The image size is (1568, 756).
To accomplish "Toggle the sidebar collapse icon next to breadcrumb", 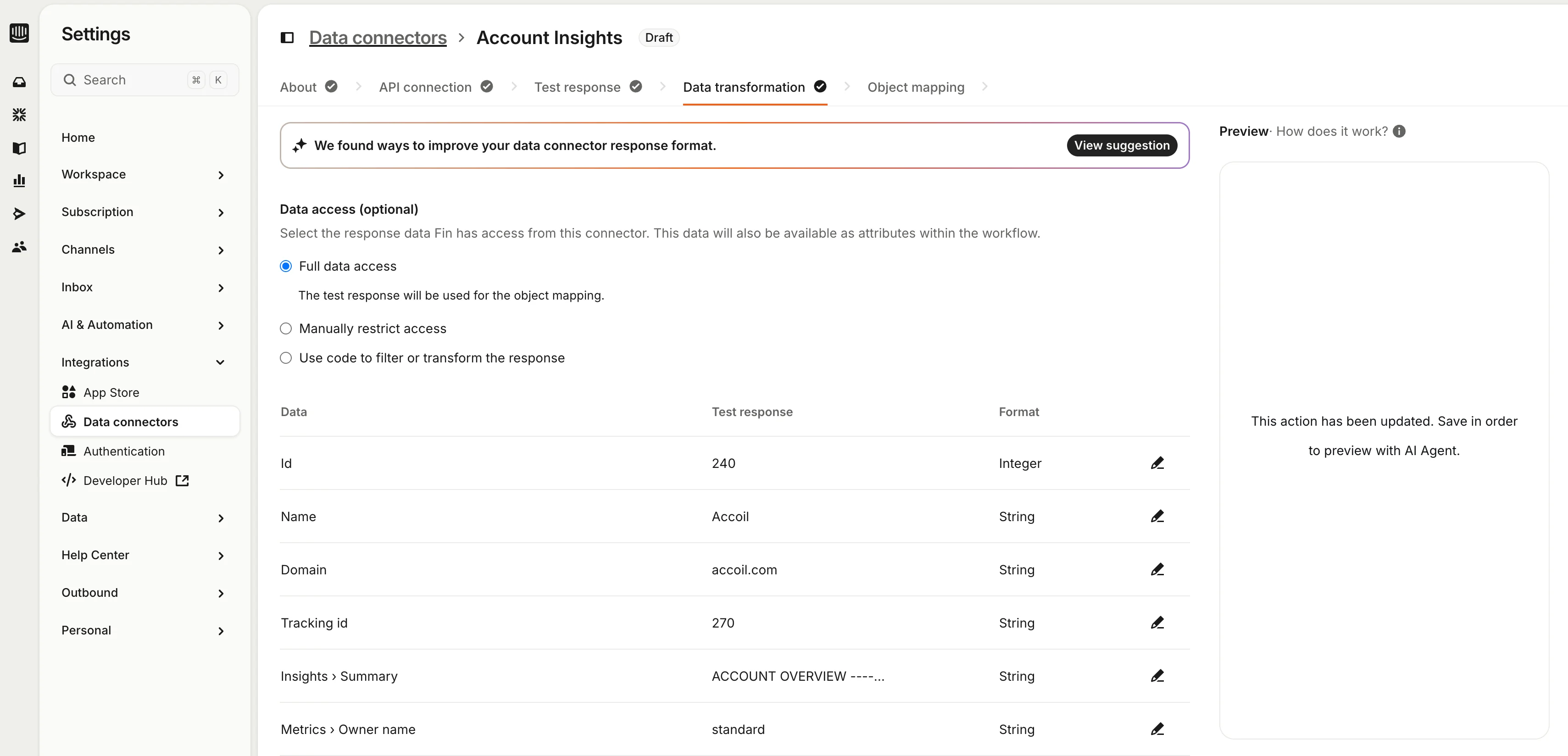I will [286, 37].
